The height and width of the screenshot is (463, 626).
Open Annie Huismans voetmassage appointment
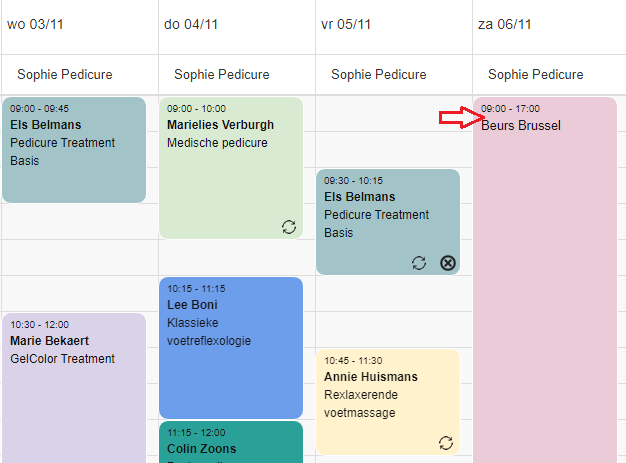(x=388, y=402)
